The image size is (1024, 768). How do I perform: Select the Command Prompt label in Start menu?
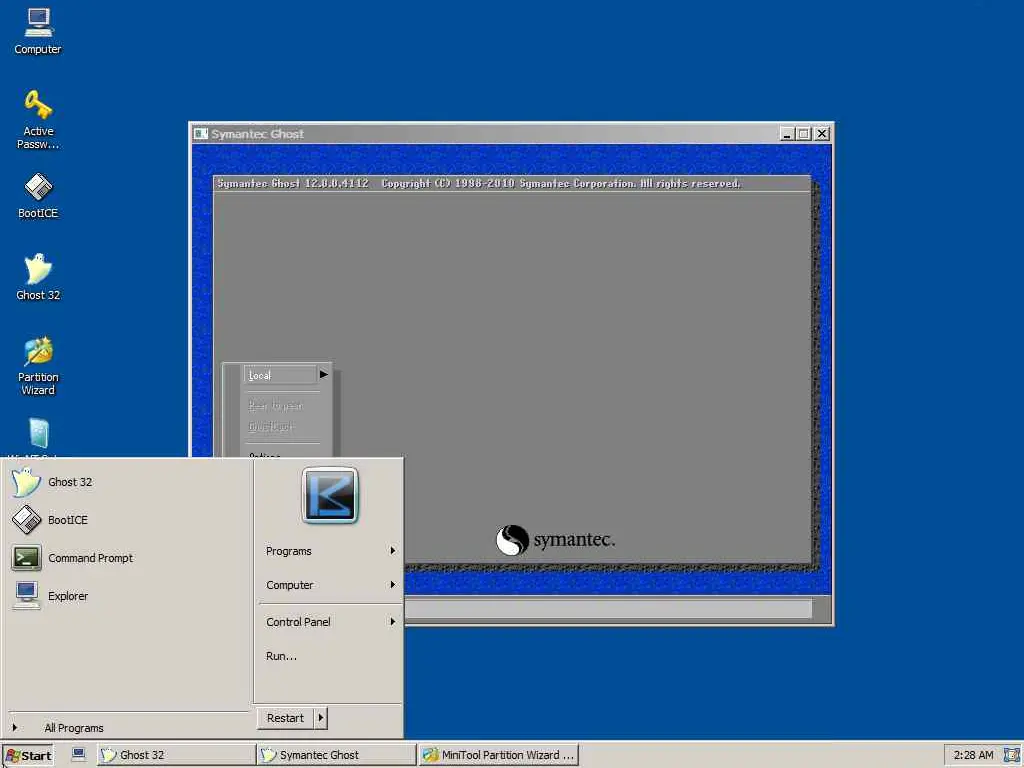[x=90, y=558]
